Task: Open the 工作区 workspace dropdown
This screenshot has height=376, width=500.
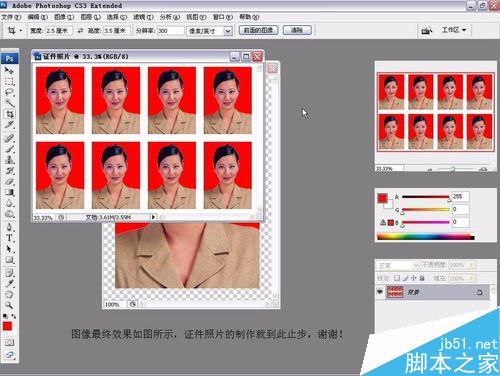Action: pos(454,30)
